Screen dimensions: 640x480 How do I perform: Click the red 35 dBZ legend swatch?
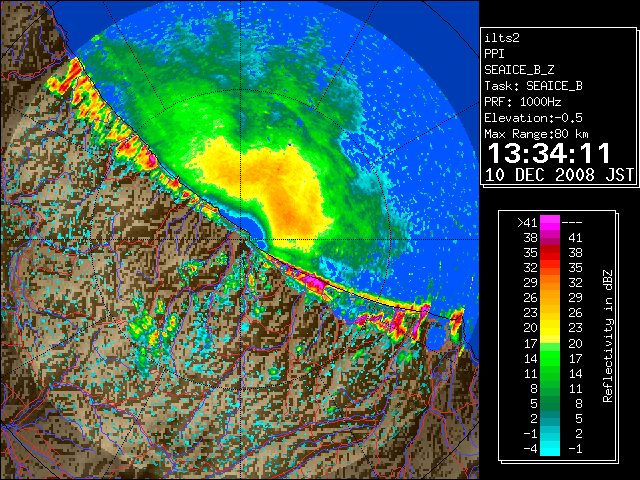coord(549,253)
